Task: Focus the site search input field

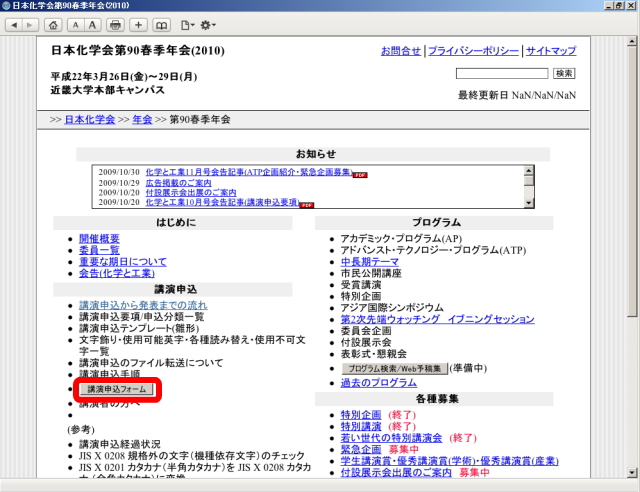Action: click(502, 73)
